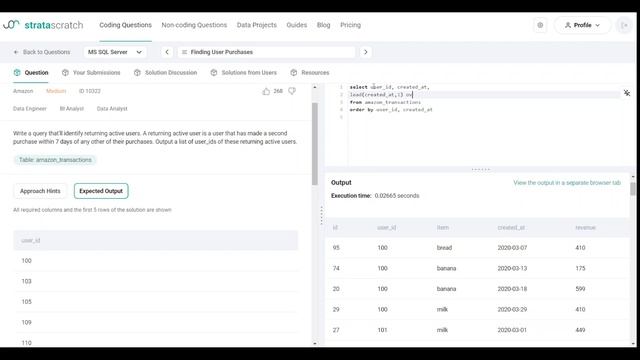Click the 2020-03-29 date cell
This screenshot has height=360, width=640.
click(x=512, y=309)
